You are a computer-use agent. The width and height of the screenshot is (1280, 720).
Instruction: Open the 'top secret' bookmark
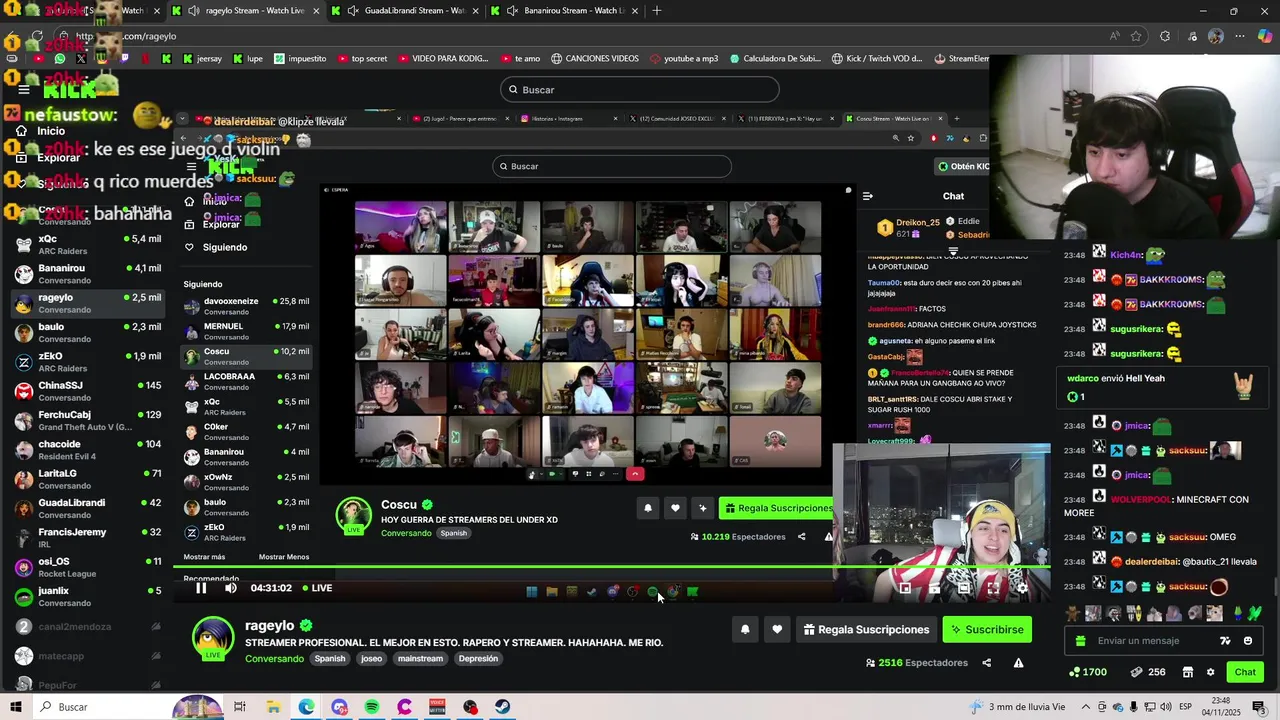(x=362, y=59)
